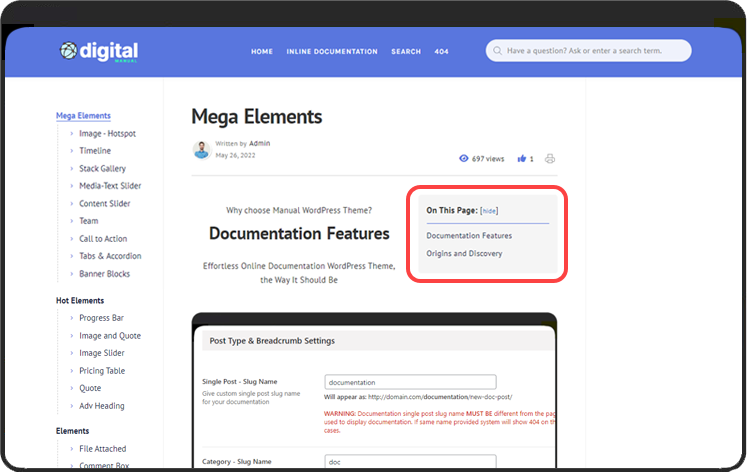
Task: Go to the 404 menu page
Action: (x=441, y=51)
